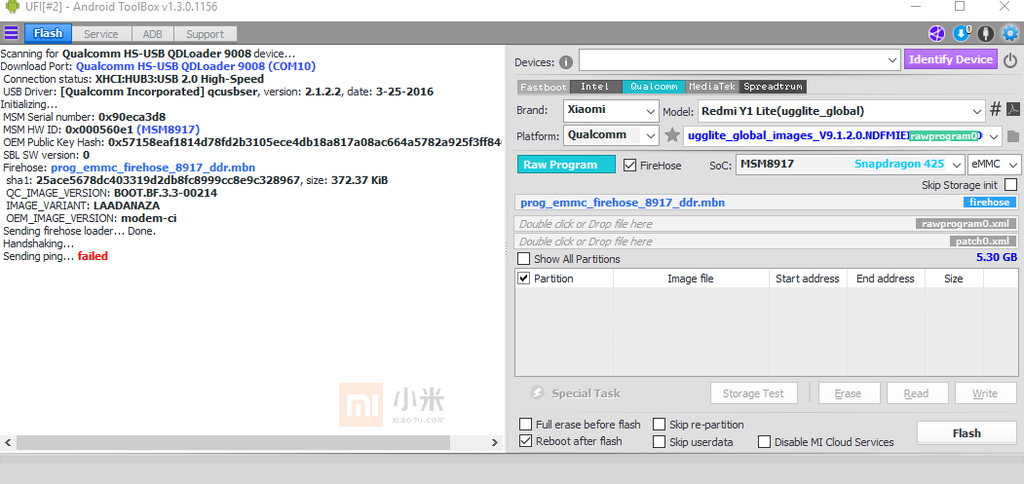Open the ugglite_global_images firmware dropdown

842,136
